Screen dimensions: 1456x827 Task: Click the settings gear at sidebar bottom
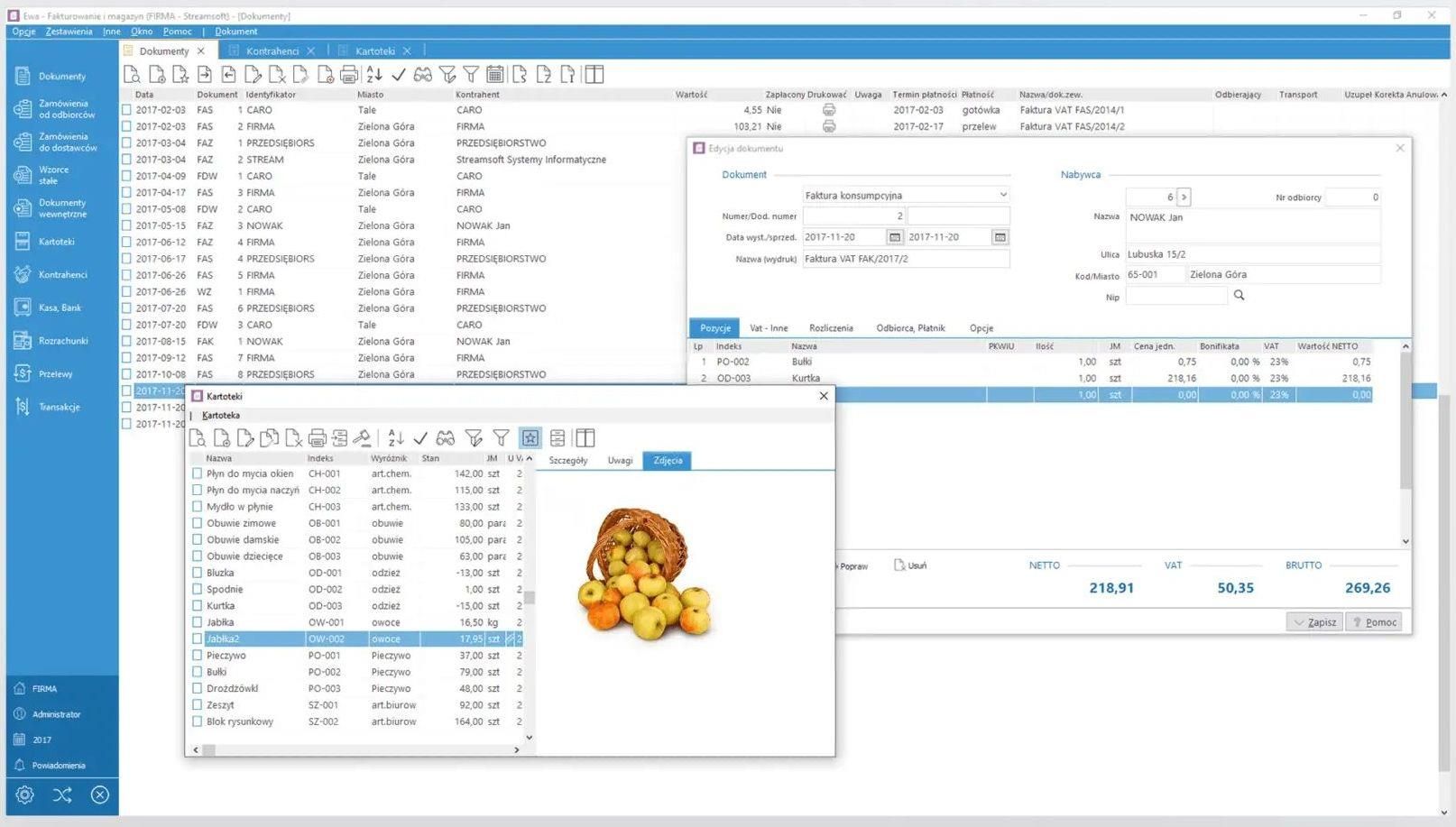coord(25,795)
